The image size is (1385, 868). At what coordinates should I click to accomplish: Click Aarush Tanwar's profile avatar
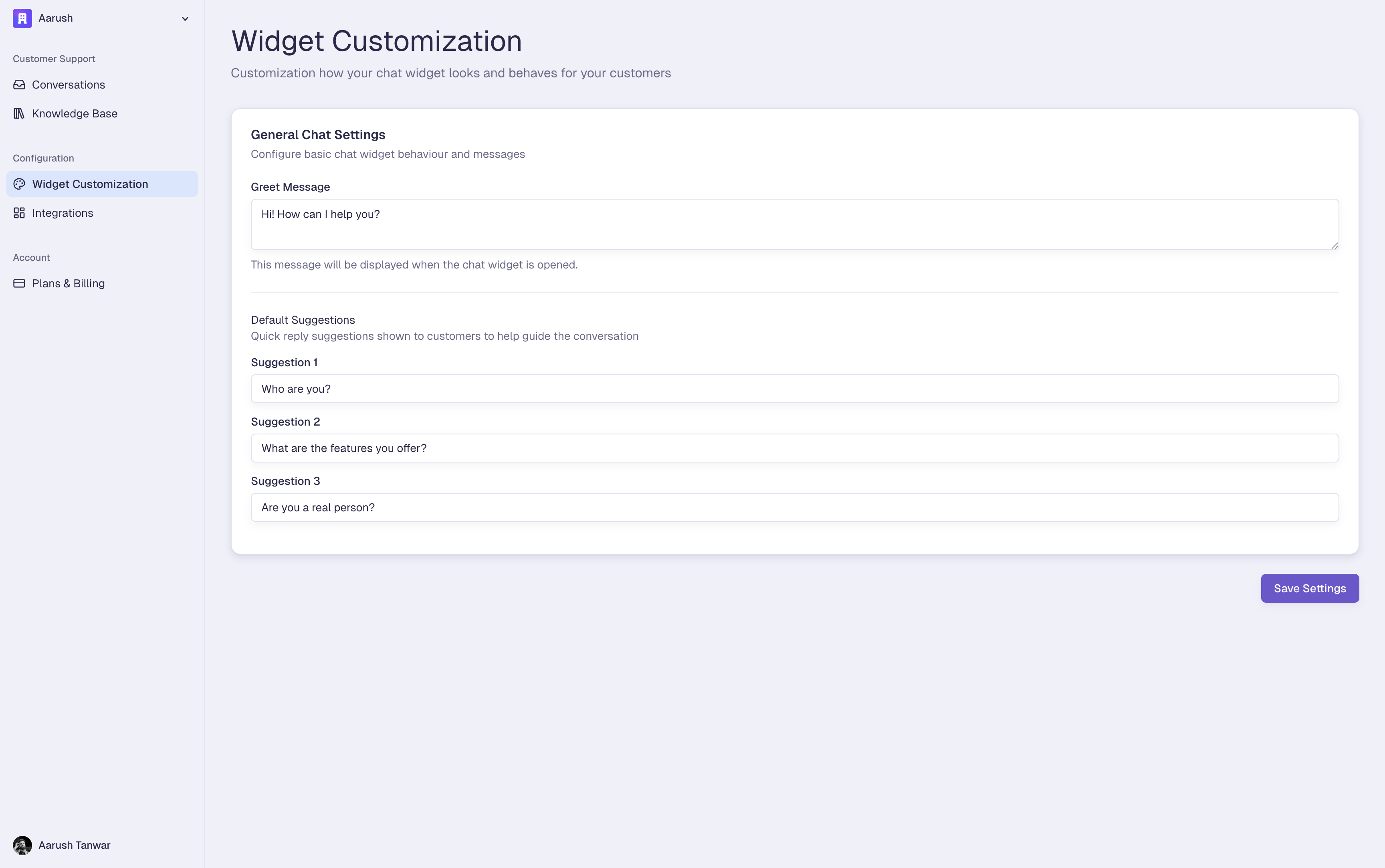point(22,845)
